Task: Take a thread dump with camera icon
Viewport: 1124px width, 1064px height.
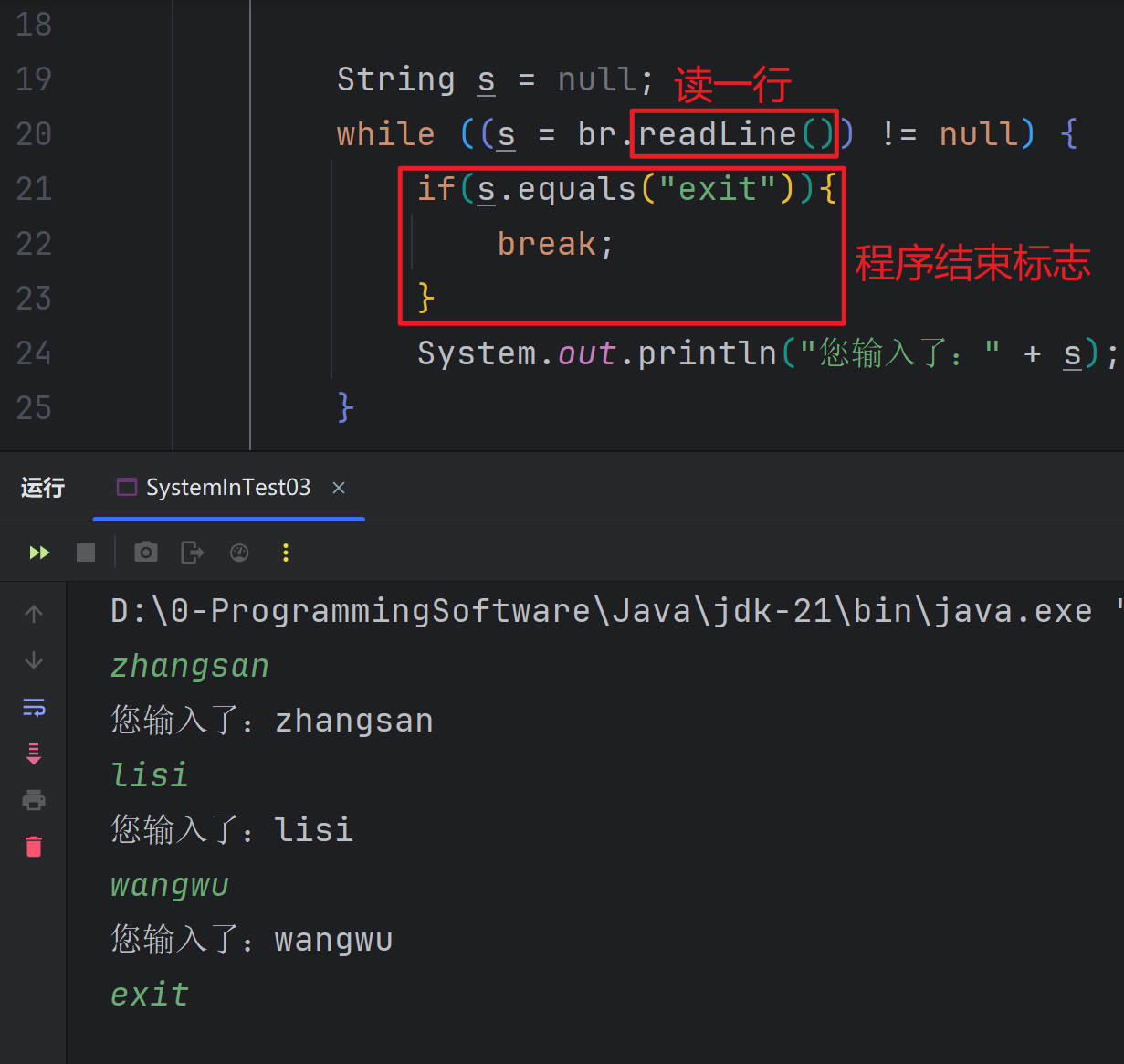Action: tap(145, 552)
